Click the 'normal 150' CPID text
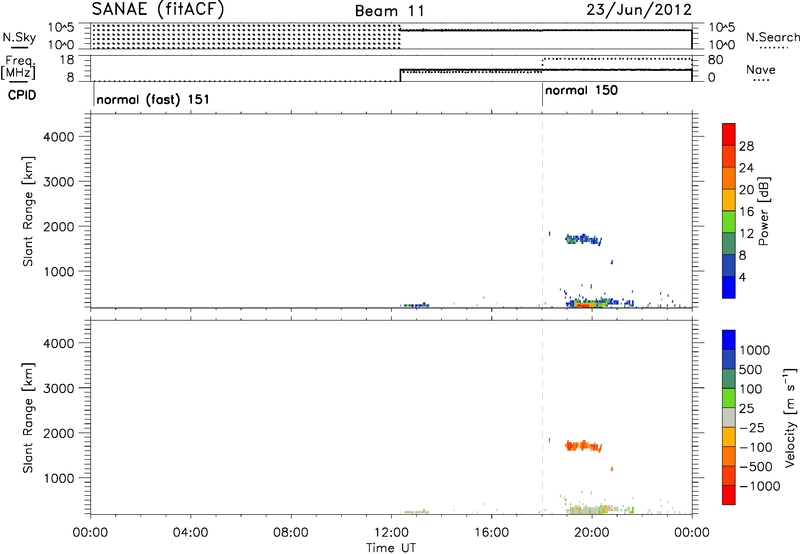This screenshot has height=554, width=800. 581,90
